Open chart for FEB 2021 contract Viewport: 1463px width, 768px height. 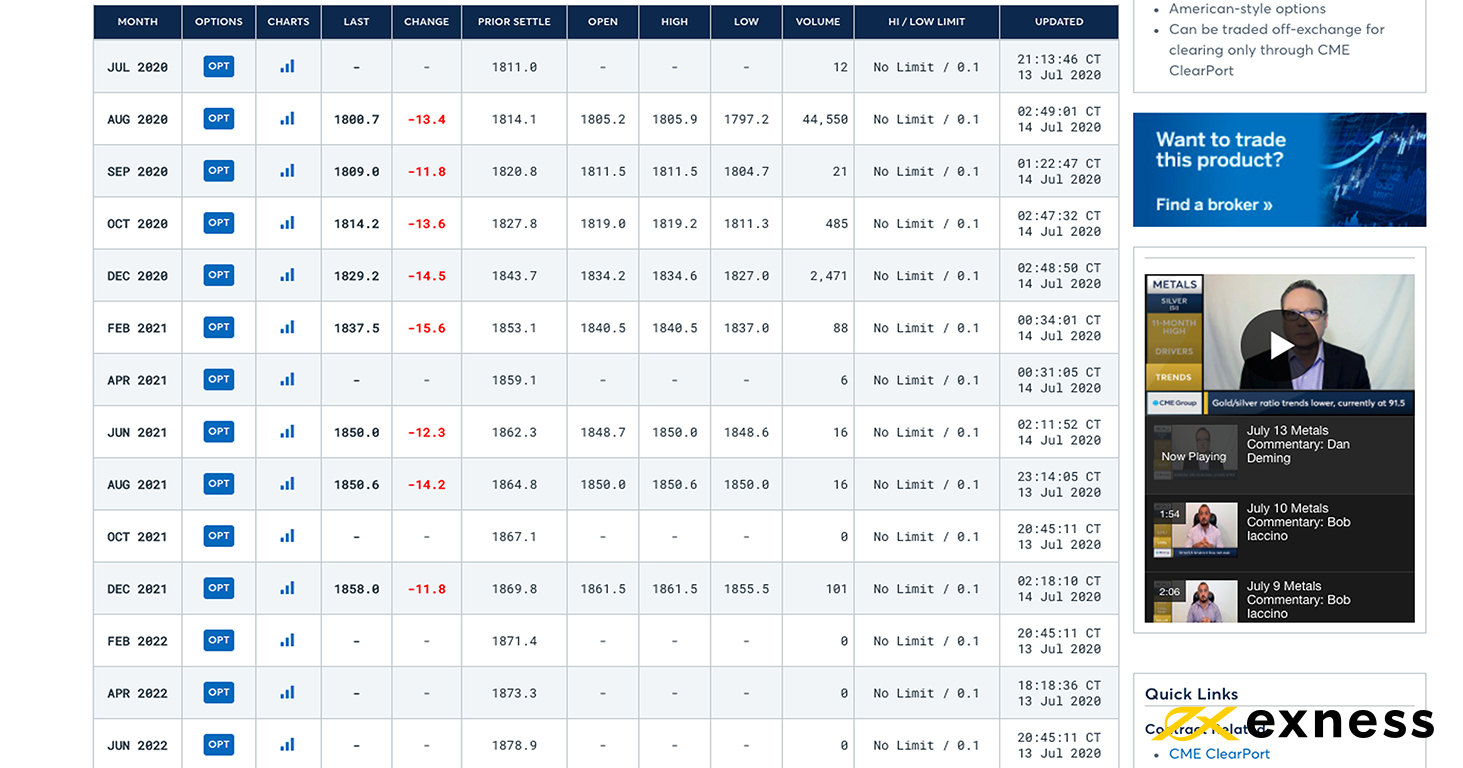click(288, 327)
